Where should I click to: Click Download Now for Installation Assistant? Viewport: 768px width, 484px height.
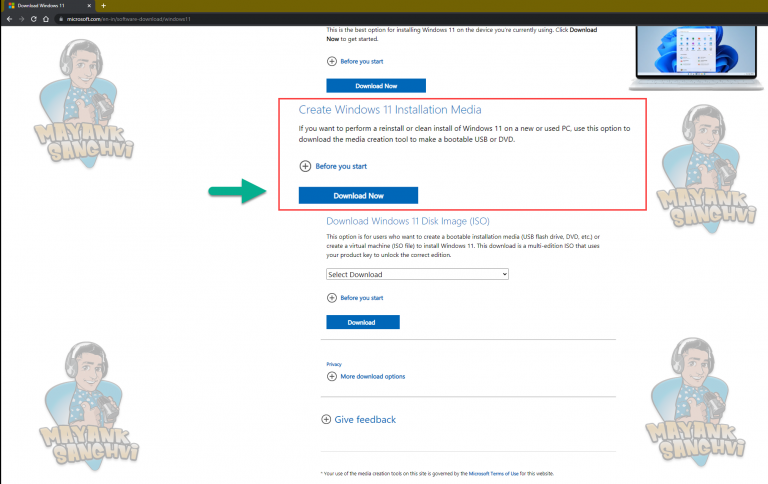pos(376,86)
